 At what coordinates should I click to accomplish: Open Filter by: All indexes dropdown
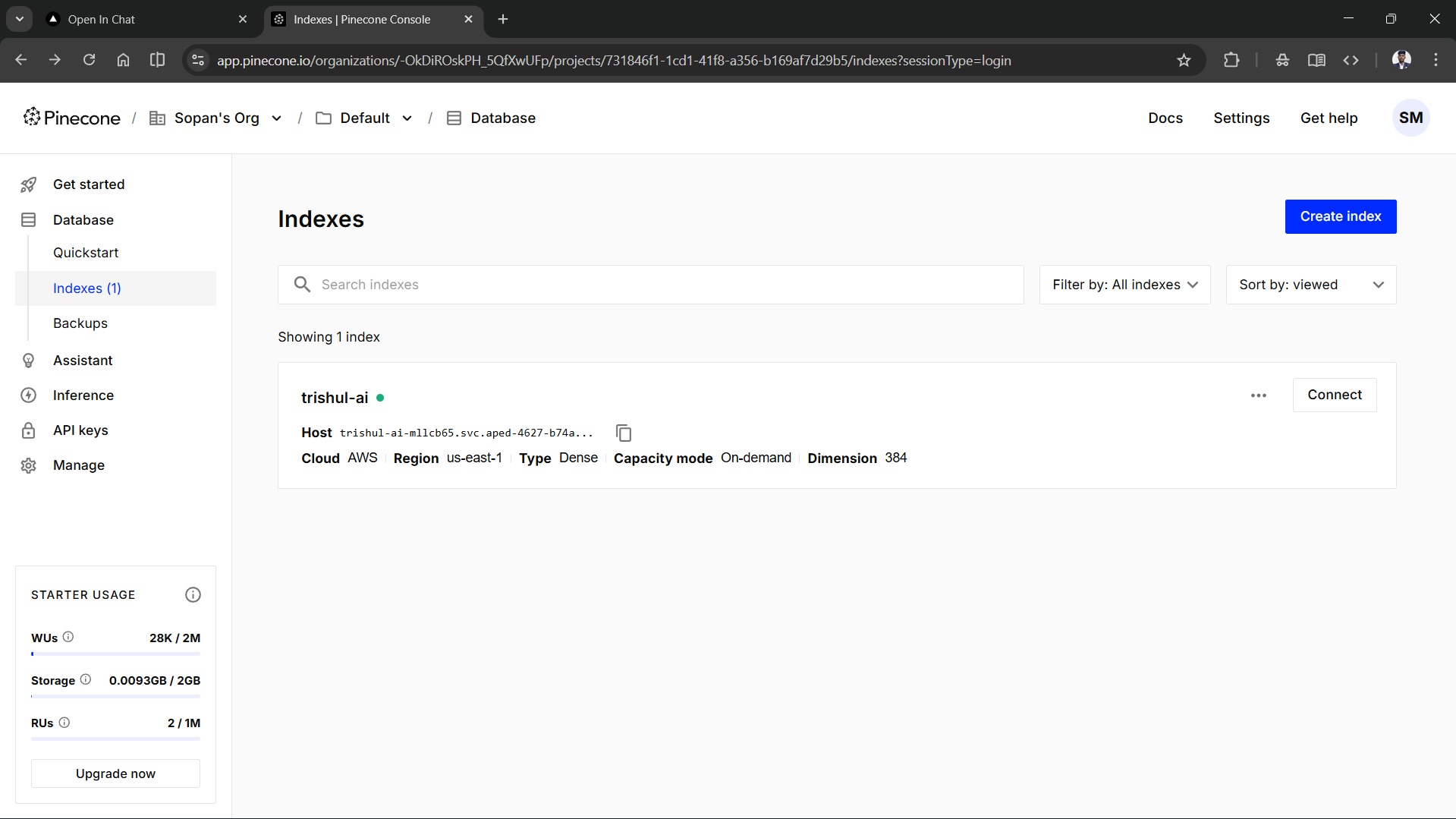click(x=1124, y=285)
